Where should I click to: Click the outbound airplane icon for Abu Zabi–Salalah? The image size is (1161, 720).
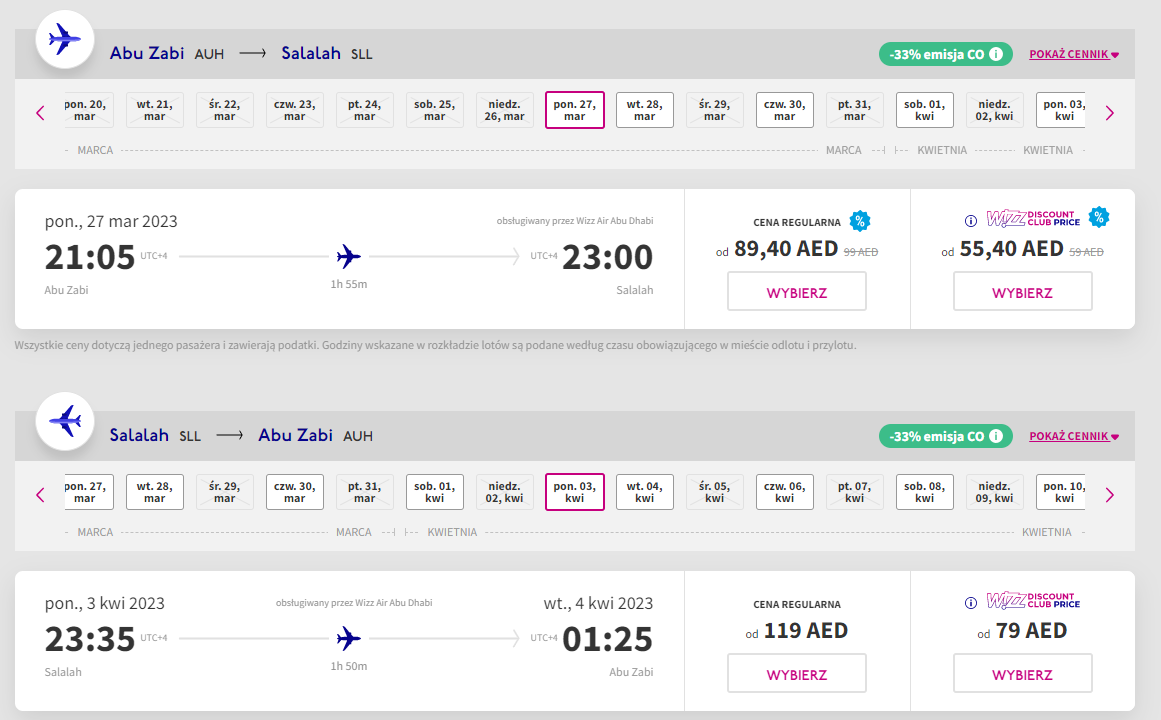click(x=64, y=39)
